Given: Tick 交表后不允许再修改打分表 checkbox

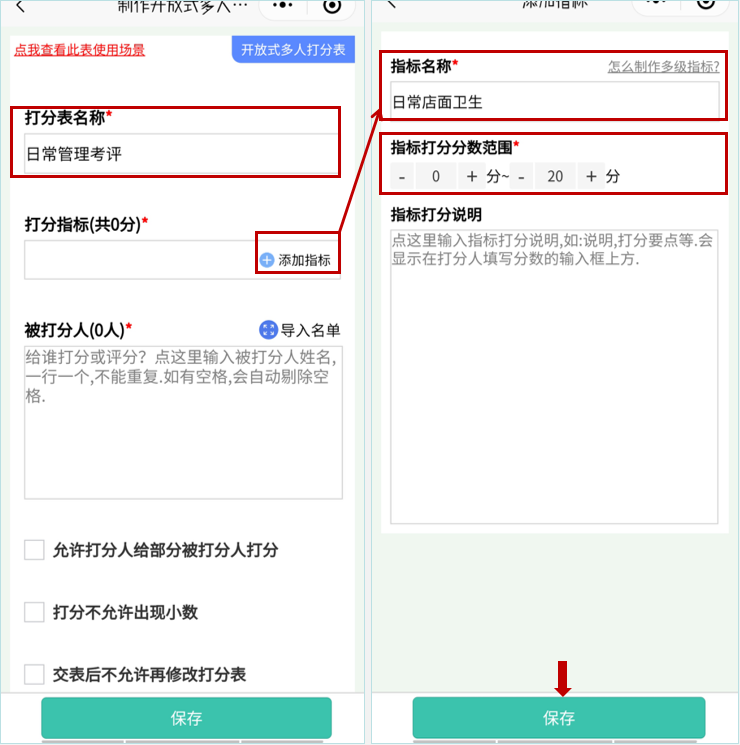Looking at the screenshot, I should coord(34,674).
